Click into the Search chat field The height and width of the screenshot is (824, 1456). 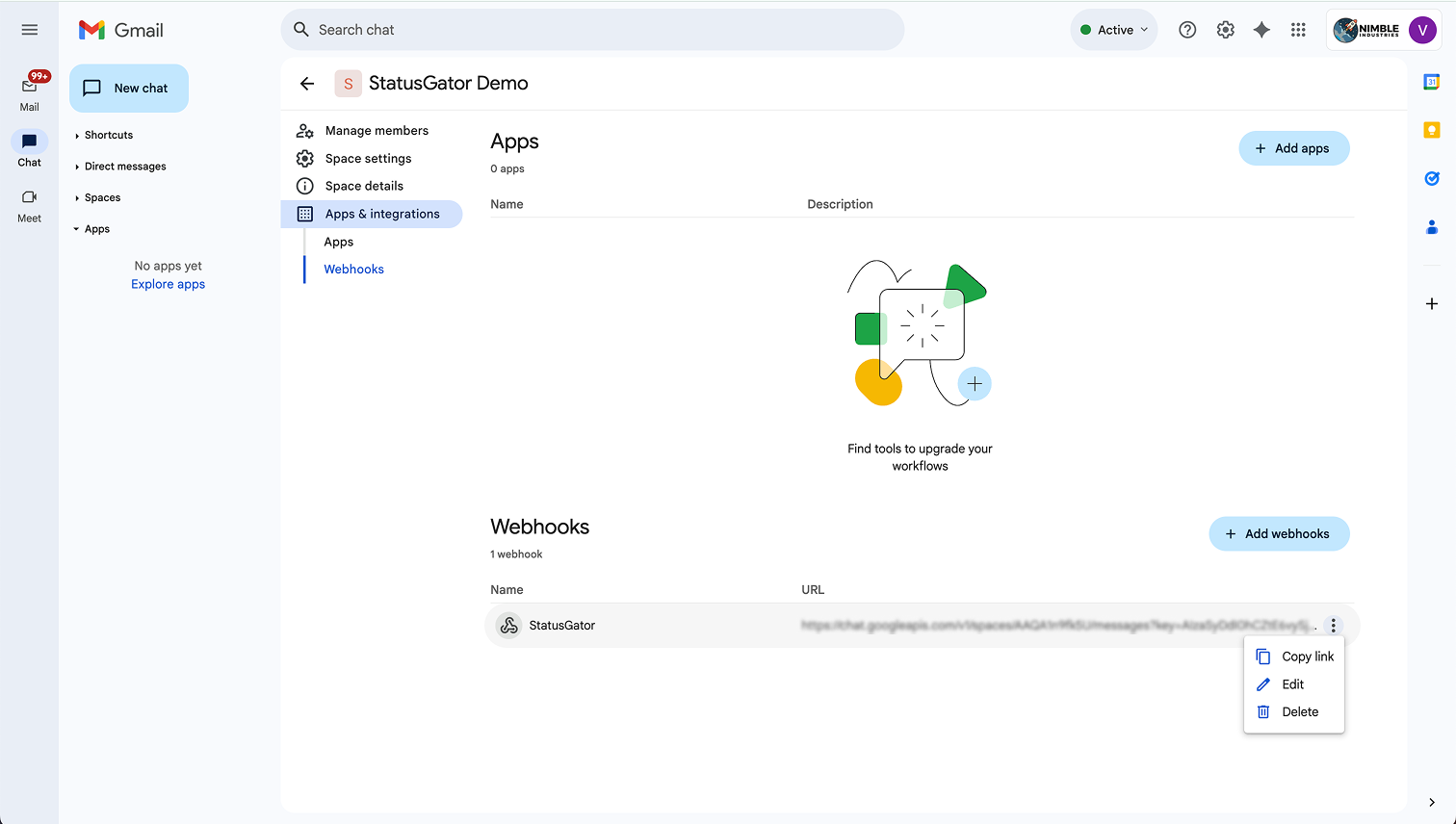click(592, 30)
